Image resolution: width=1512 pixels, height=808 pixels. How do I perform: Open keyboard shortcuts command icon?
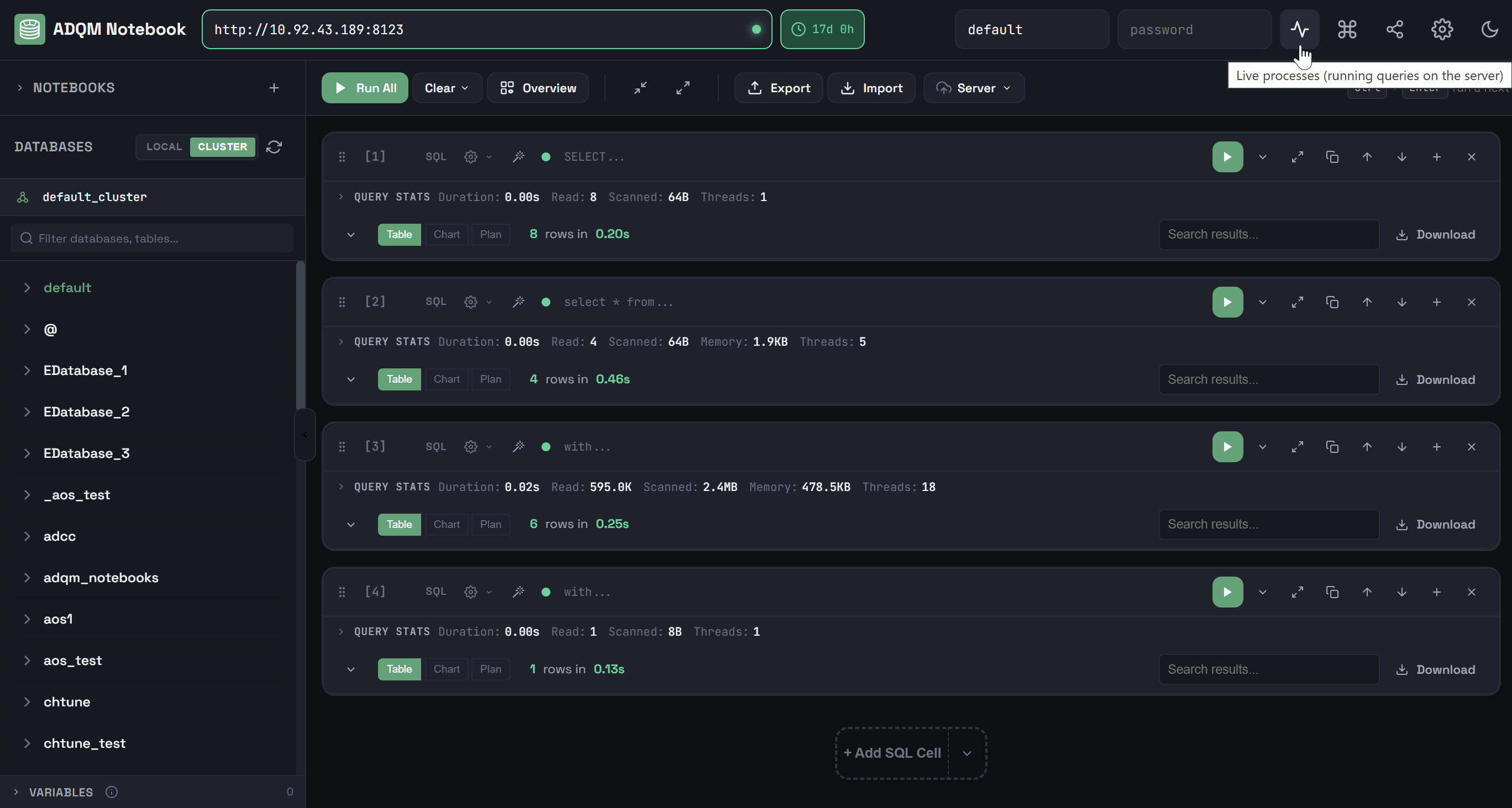click(1347, 29)
